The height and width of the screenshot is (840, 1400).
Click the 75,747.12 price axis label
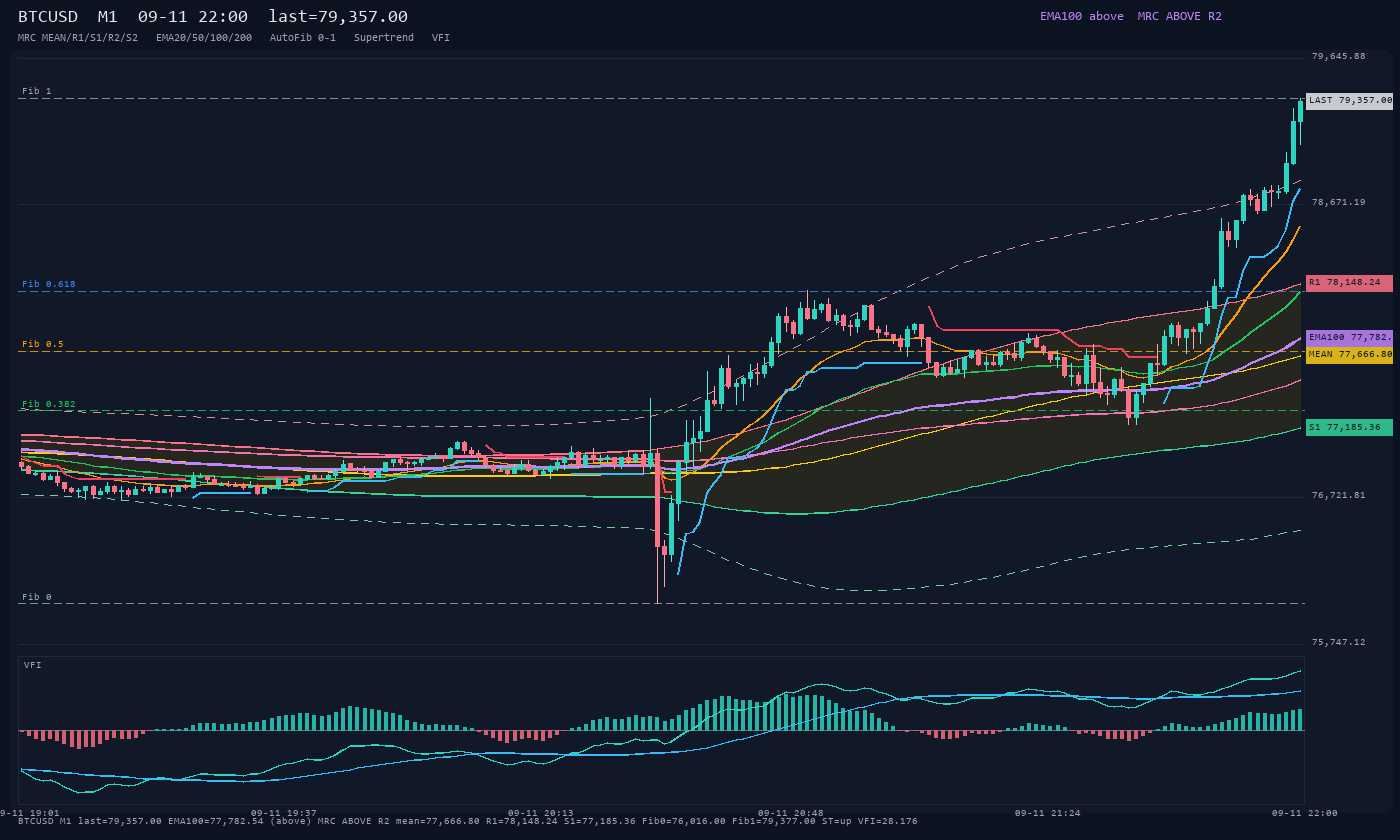(1338, 642)
